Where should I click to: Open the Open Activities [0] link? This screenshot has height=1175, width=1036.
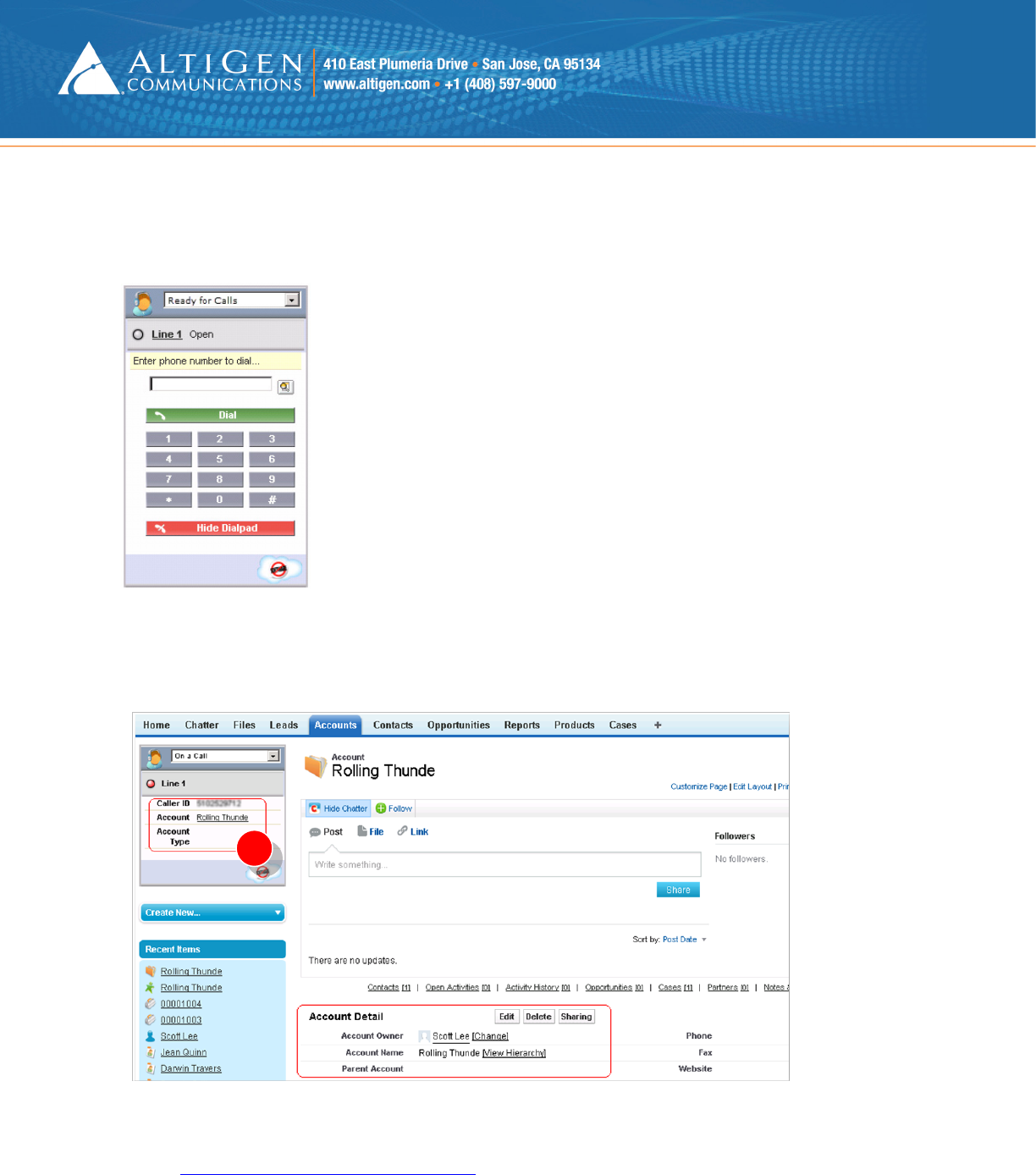[458, 988]
